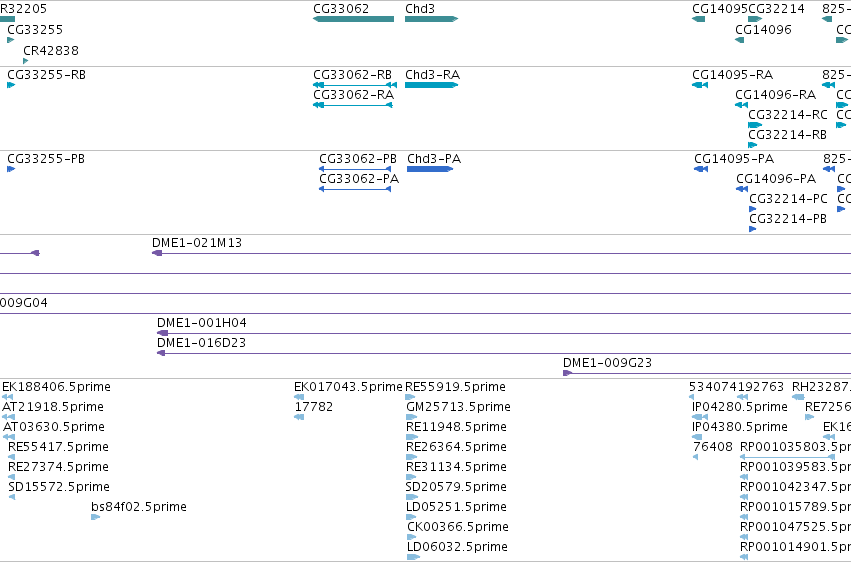Select EST RP001014901
The width and height of the screenshot is (851, 562).
point(744,557)
